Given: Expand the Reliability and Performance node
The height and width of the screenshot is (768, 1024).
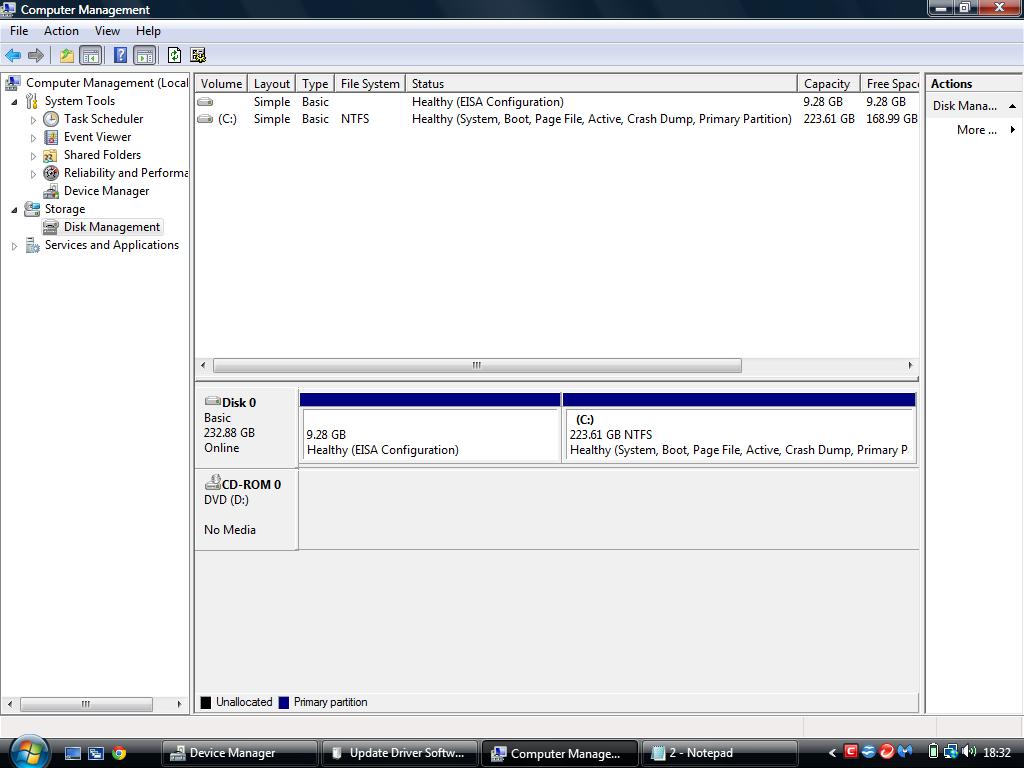Looking at the screenshot, I should [33, 174].
